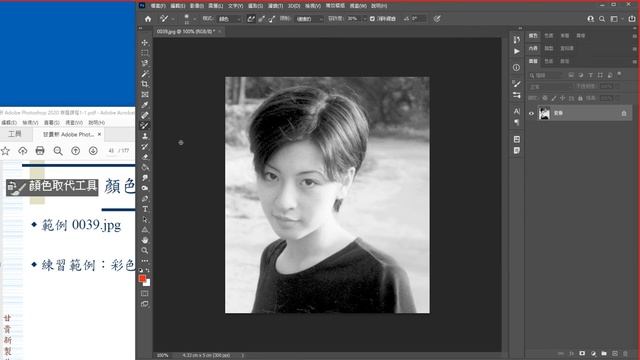This screenshot has height=360, width=640.
Task: Select the Paint Bucket tool
Action: 145,167
